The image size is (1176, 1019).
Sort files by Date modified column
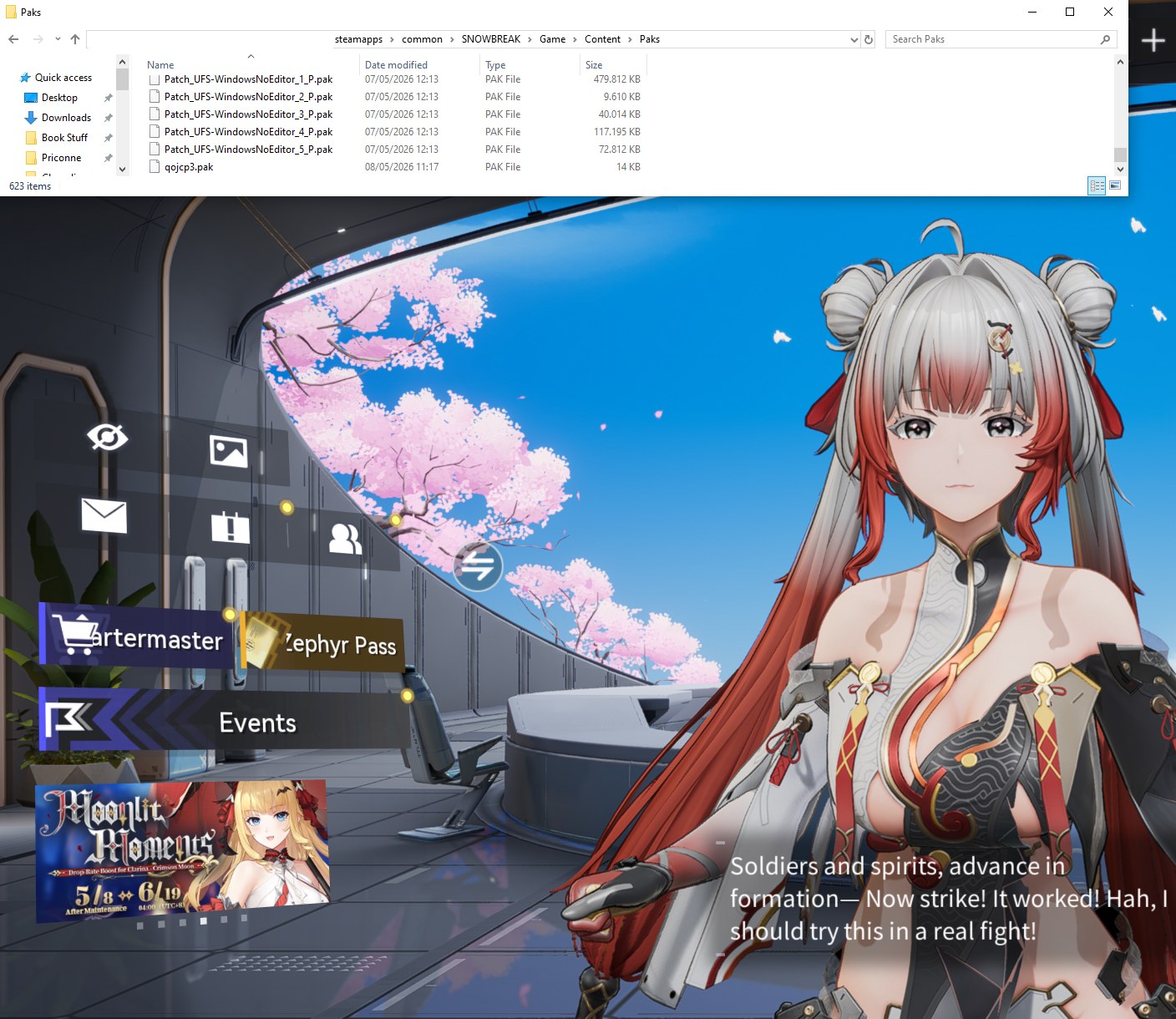coord(396,64)
